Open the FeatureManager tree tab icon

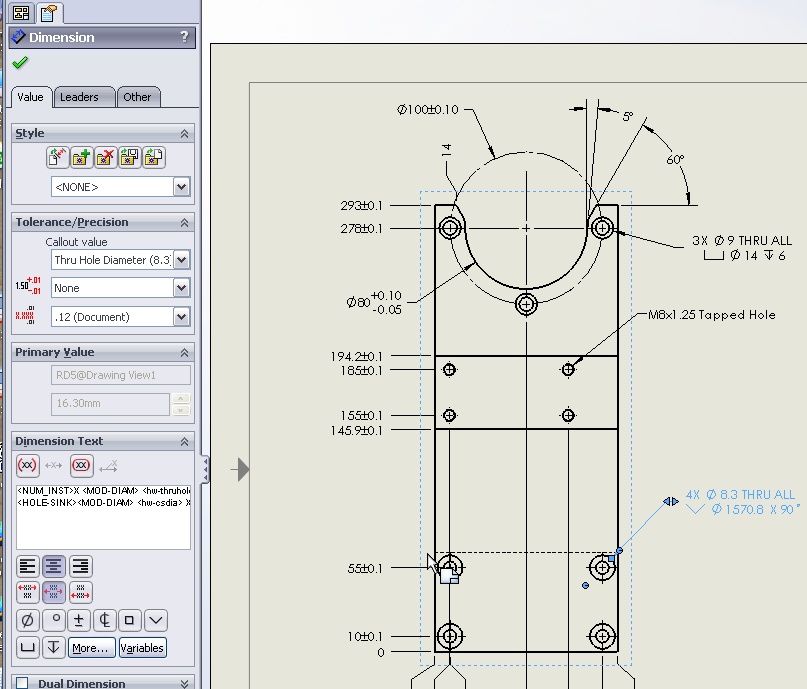pos(21,12)
